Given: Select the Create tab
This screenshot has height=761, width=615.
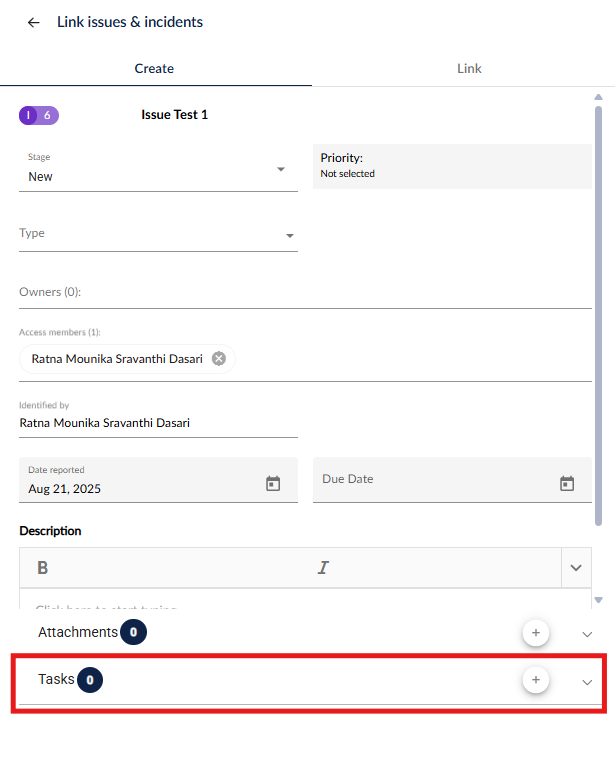Looking at the screenshot, I should pos(154,68).
